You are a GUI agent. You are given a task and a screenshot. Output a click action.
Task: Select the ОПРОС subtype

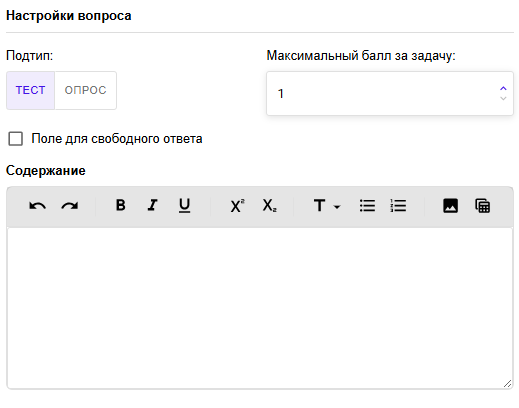85,90
